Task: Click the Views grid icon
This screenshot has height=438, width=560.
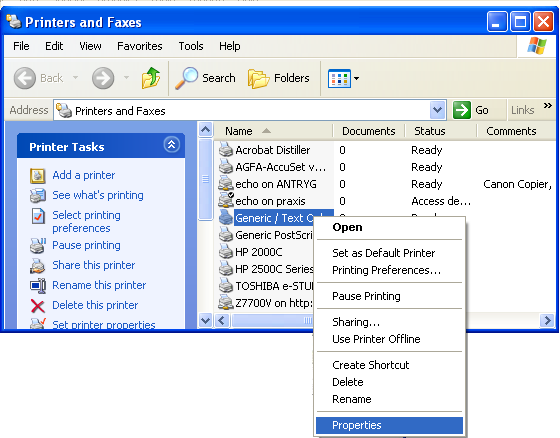Action: coord(339,78)
